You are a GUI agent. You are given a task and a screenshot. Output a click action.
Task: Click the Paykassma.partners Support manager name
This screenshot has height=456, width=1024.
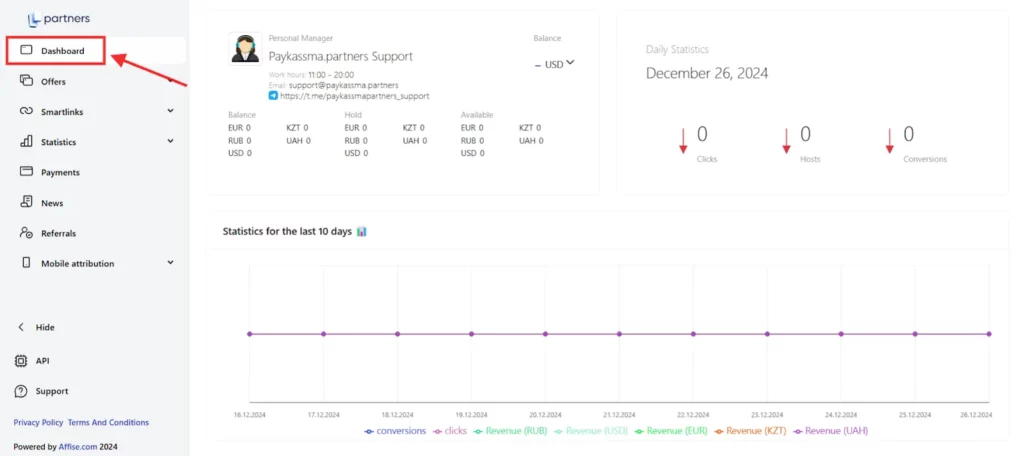341,56
